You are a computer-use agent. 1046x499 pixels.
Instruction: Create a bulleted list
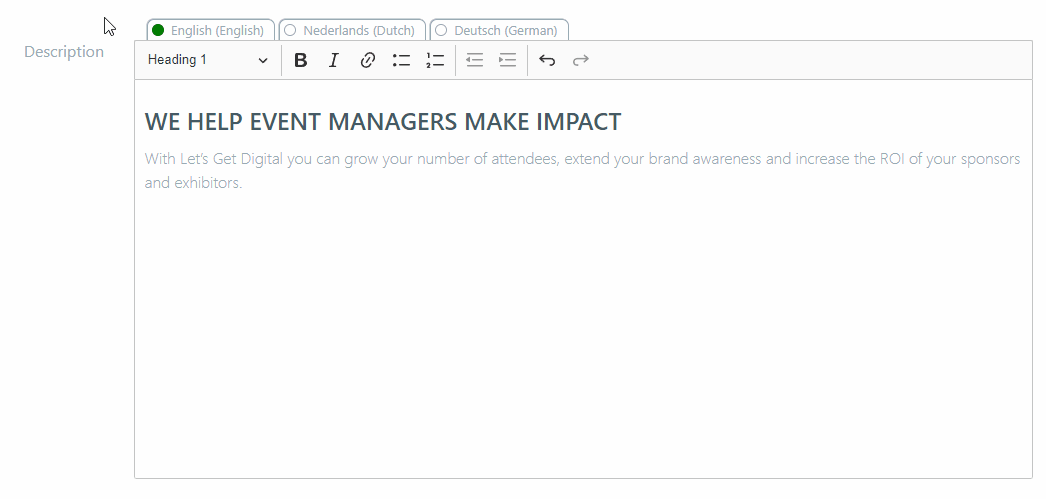[401, 60]
